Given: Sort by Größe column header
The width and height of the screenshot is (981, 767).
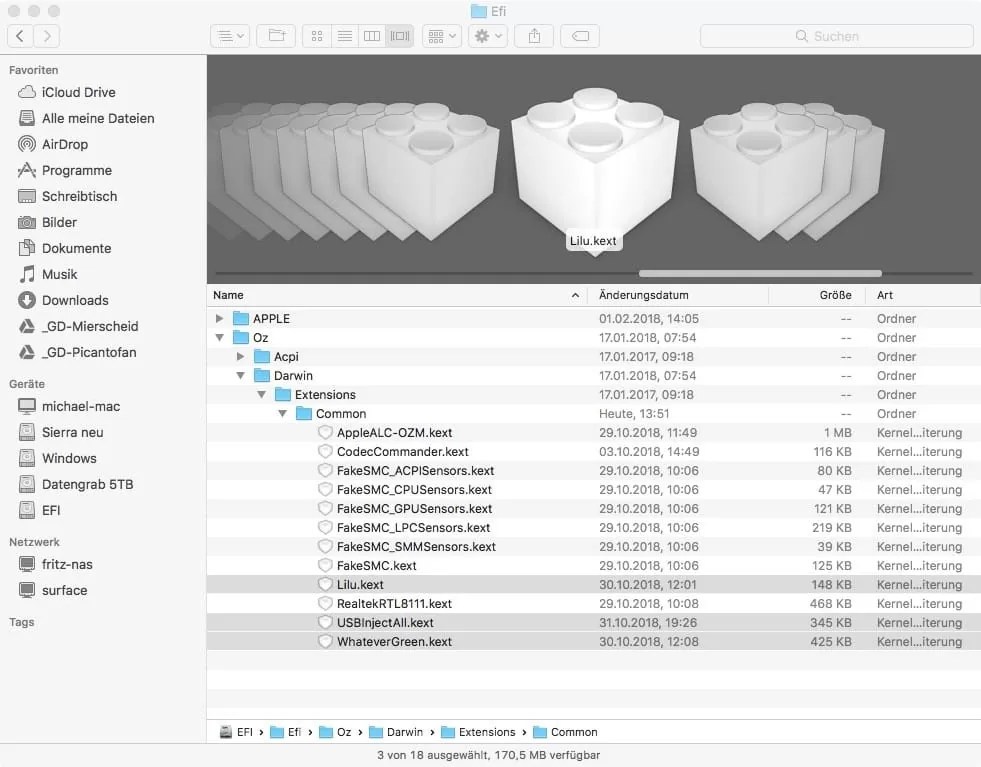Looking at the screenshot, I should coord(816,295).
